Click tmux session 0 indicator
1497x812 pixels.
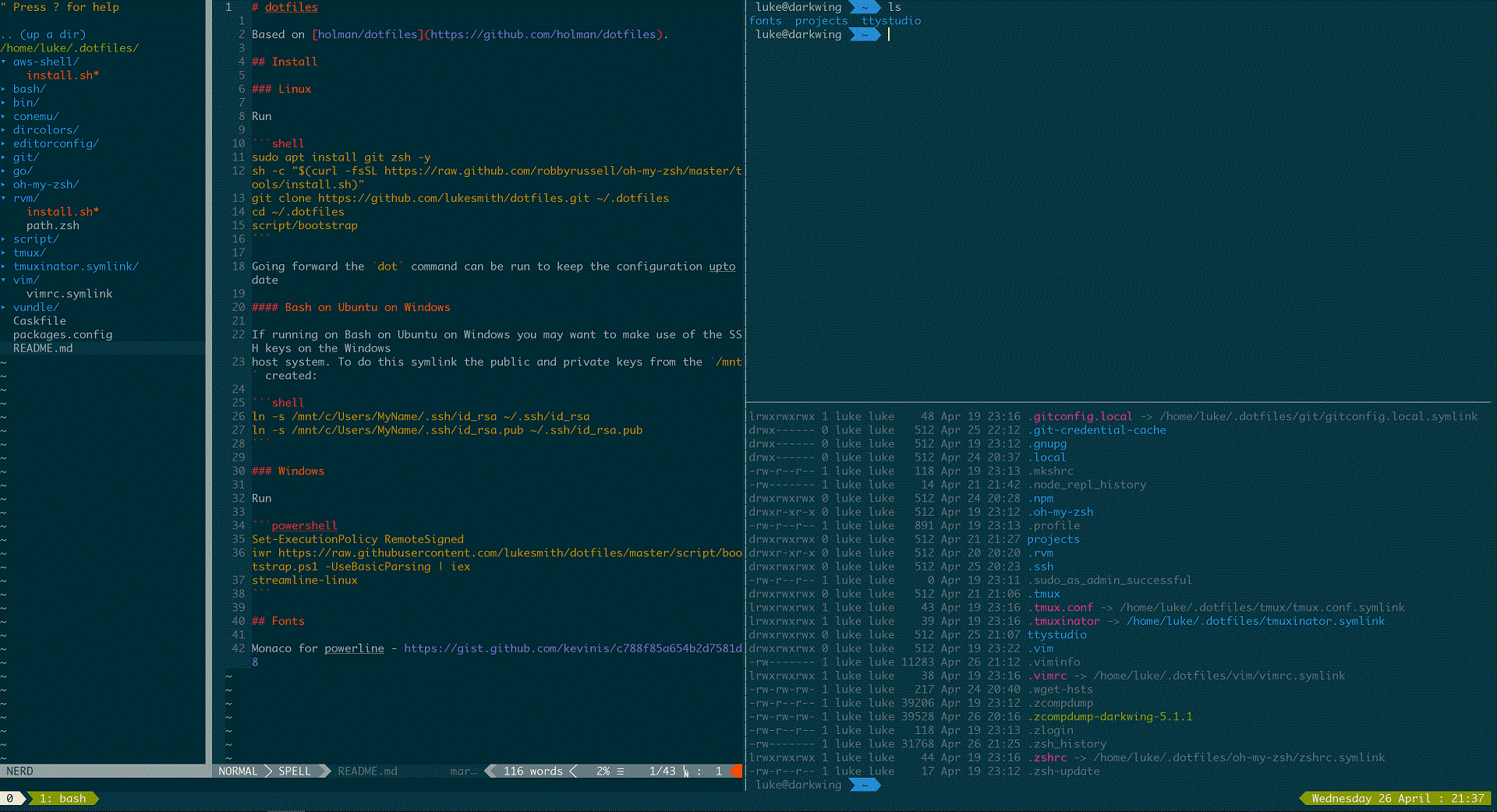click(9, 798)
